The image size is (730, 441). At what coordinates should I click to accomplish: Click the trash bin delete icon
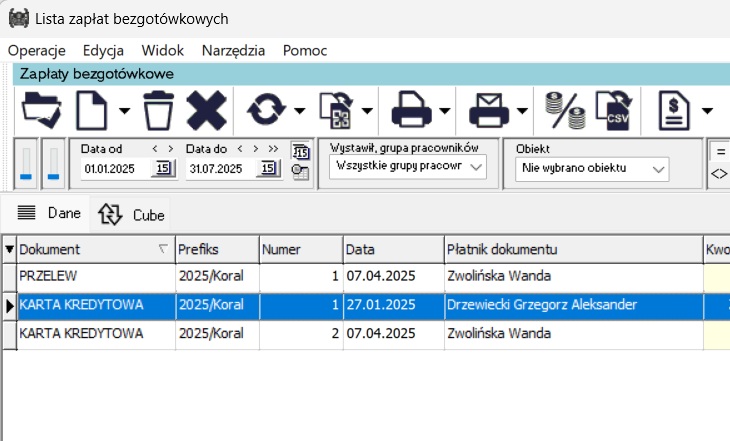(x=158, y=109)
